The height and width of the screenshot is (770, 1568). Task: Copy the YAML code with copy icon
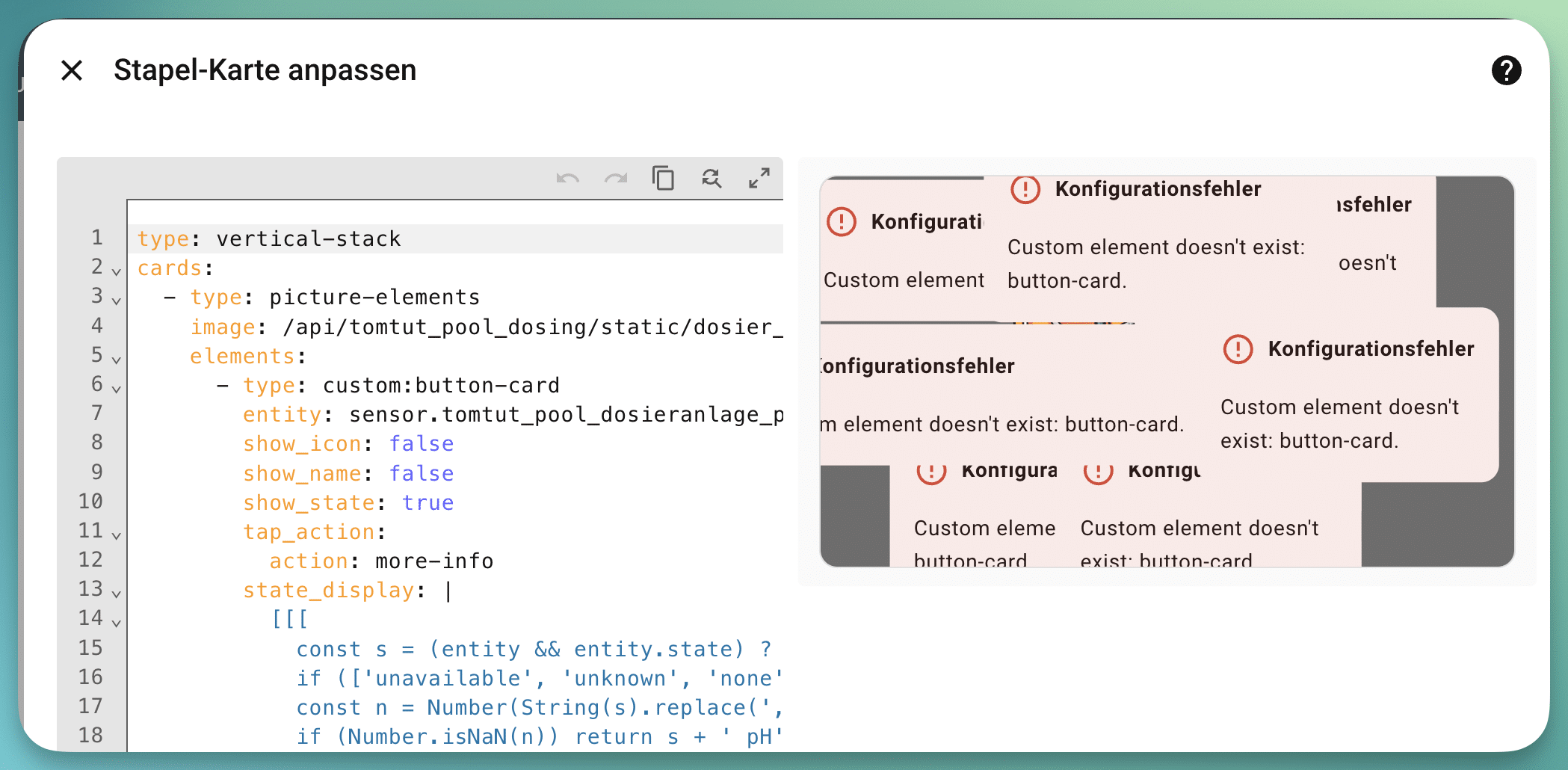click(x=663, y=179)
